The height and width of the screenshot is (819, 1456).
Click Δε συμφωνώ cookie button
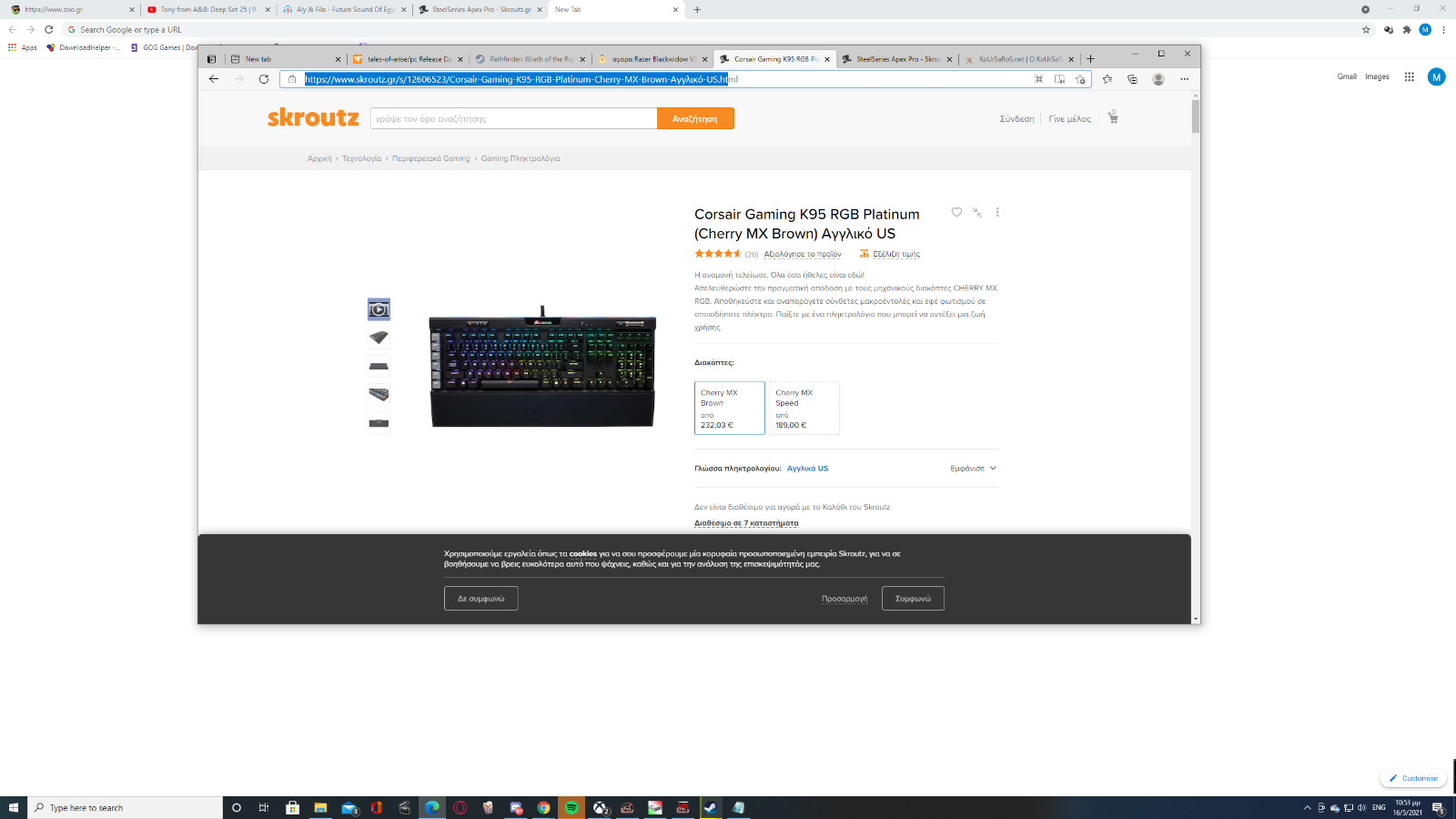click(x=481, y=599)
